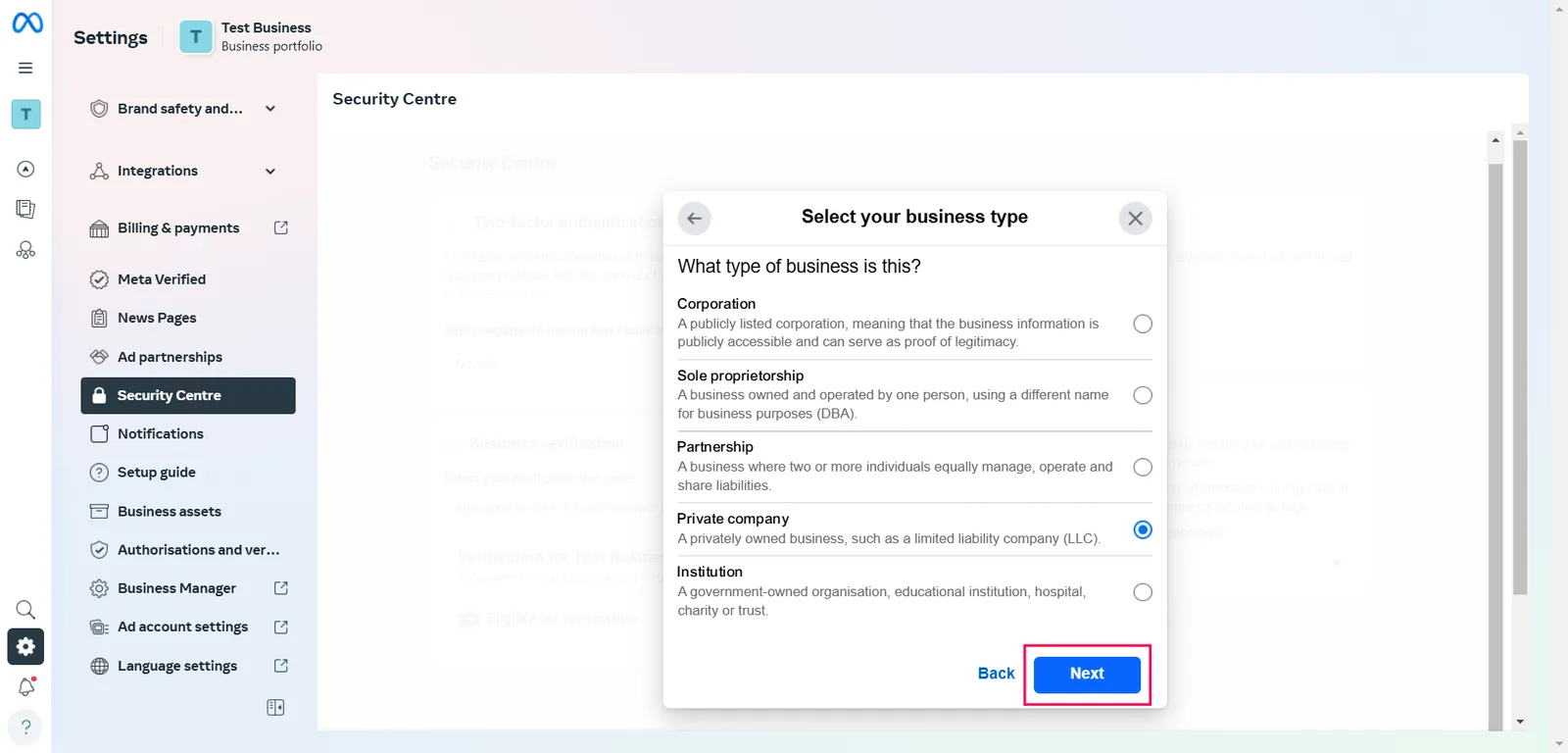
Task: Open the hamburger menu icon
Action: [x=25, y=68]
